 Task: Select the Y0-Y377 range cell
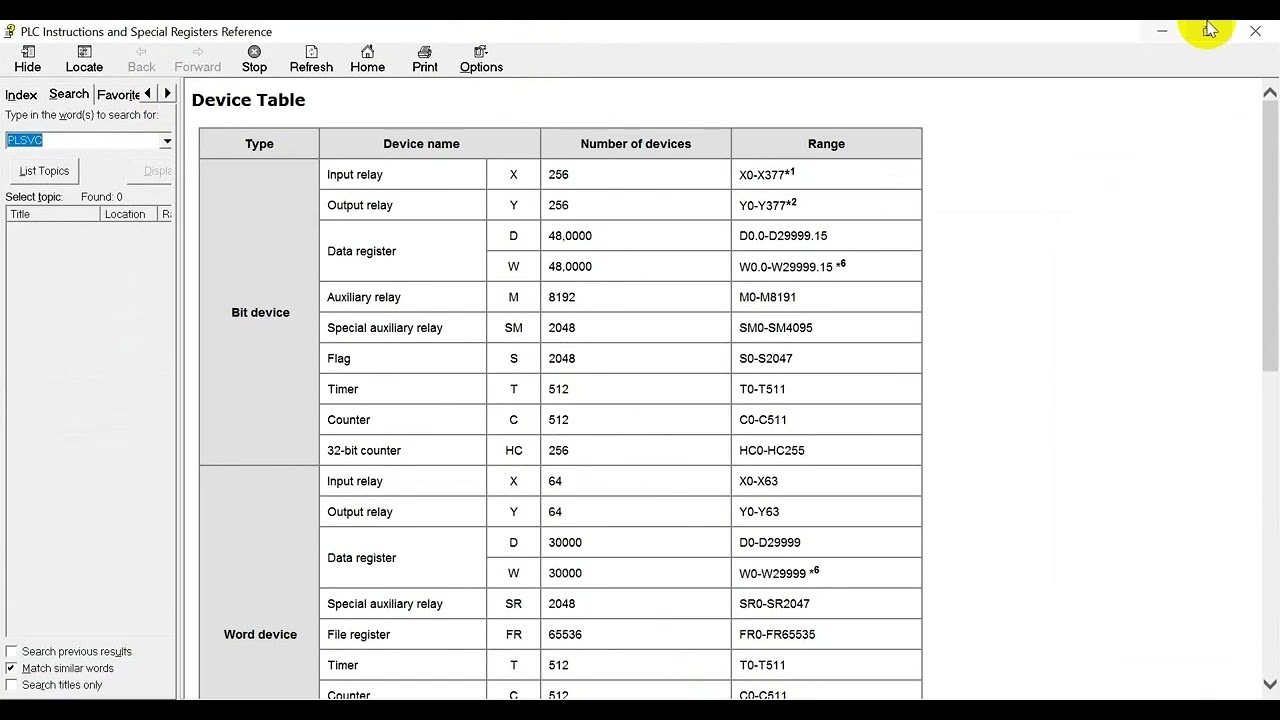pyautogui.click(x=826, y=205)
